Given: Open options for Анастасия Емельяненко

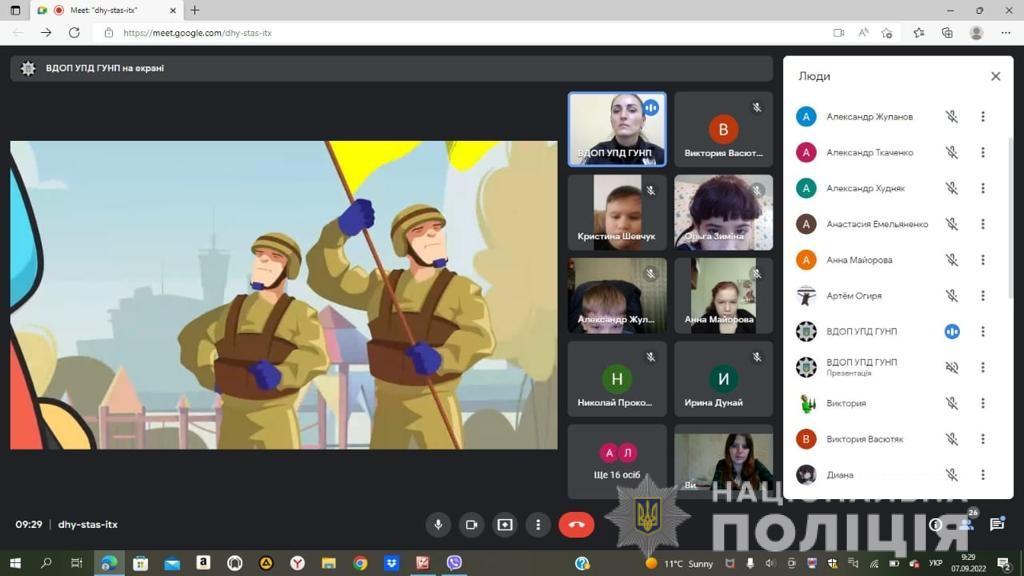Looking at the screenshot, I should point(982,224).
